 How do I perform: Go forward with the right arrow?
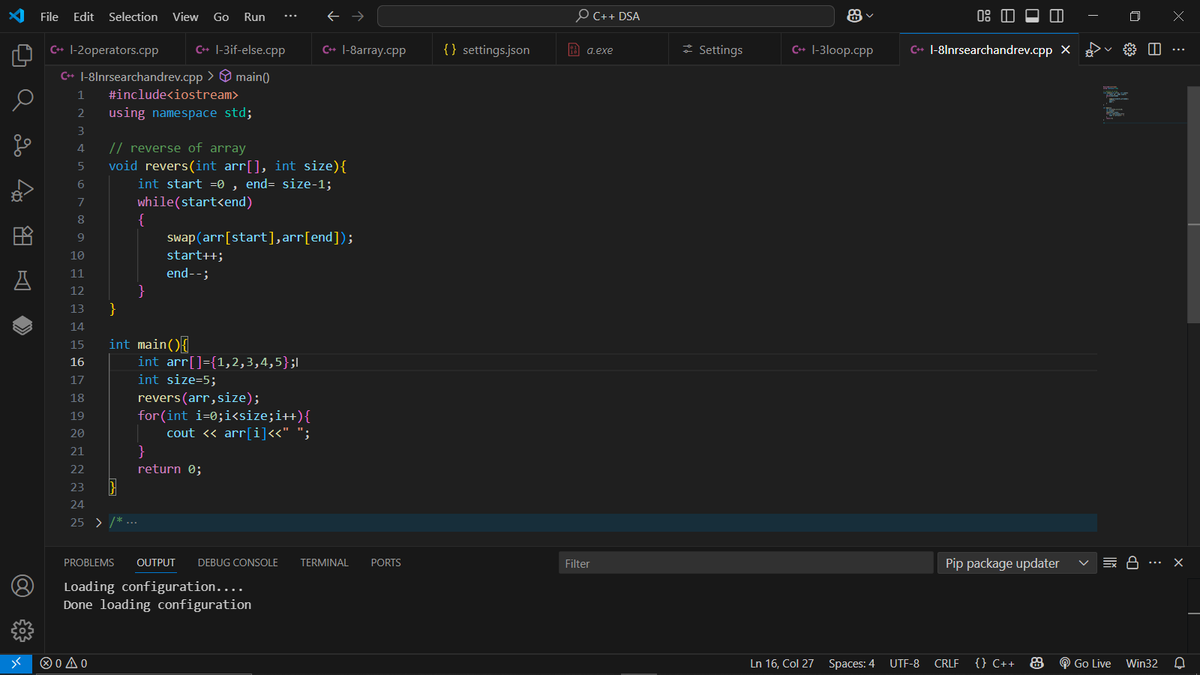[x=358, y=16]
